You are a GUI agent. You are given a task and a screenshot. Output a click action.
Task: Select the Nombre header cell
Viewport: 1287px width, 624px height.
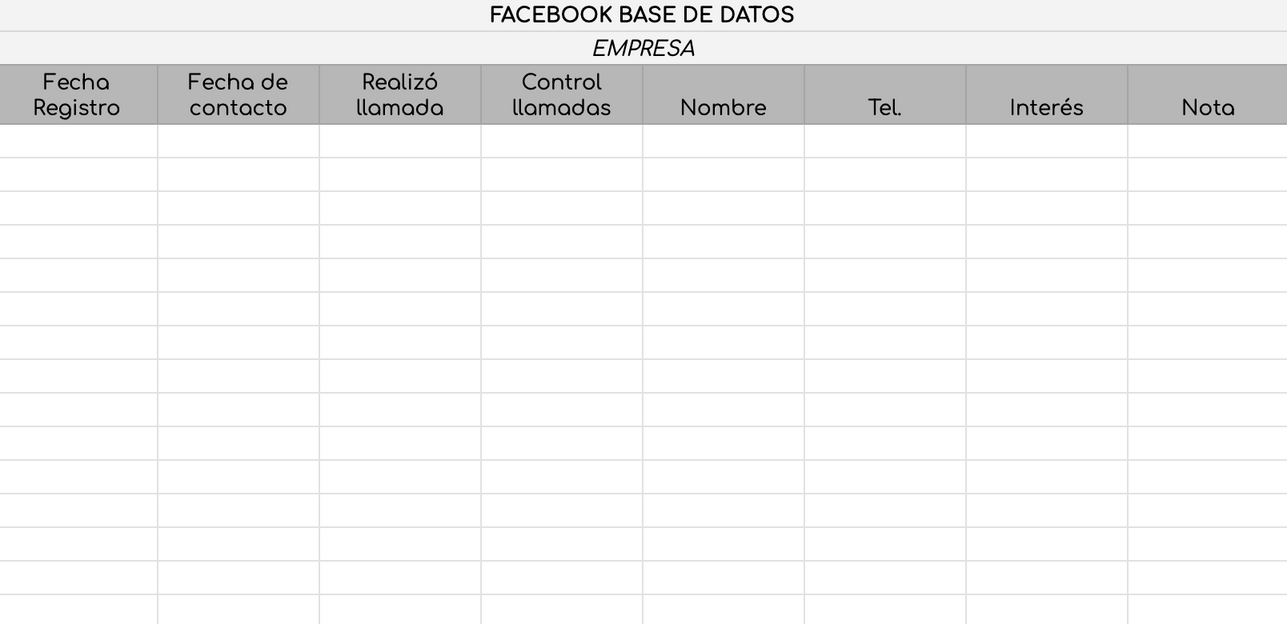(x=723, y=95)
